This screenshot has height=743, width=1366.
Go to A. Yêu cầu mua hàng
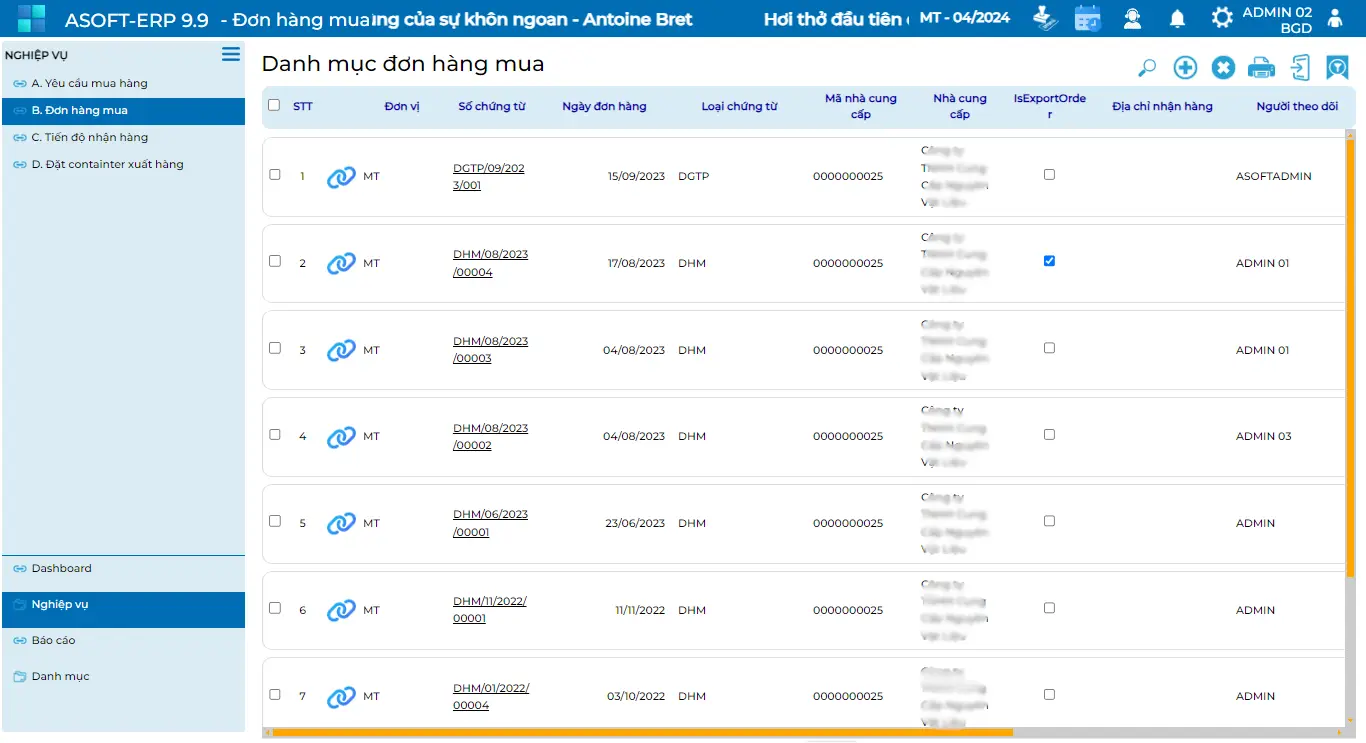click(x=89, y=84)
